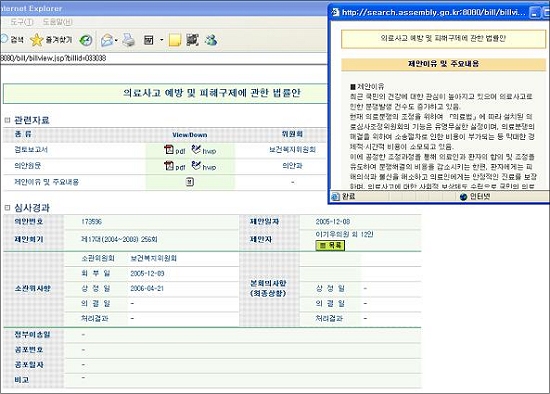Minimize the popup window
This screenshot has width=550, height=394.
click(x=535, y=13)
